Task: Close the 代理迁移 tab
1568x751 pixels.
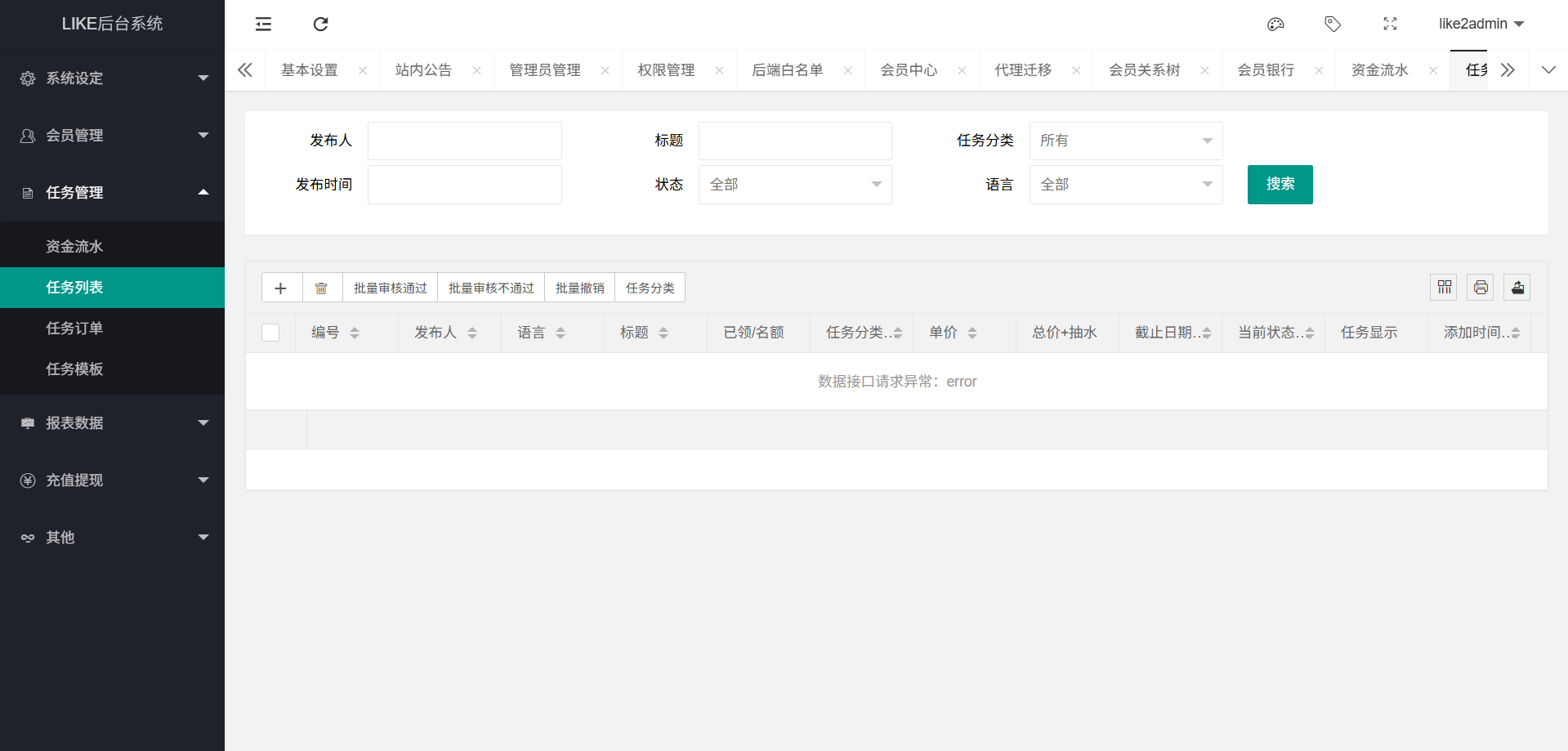Action: (x=1076, y=70)
